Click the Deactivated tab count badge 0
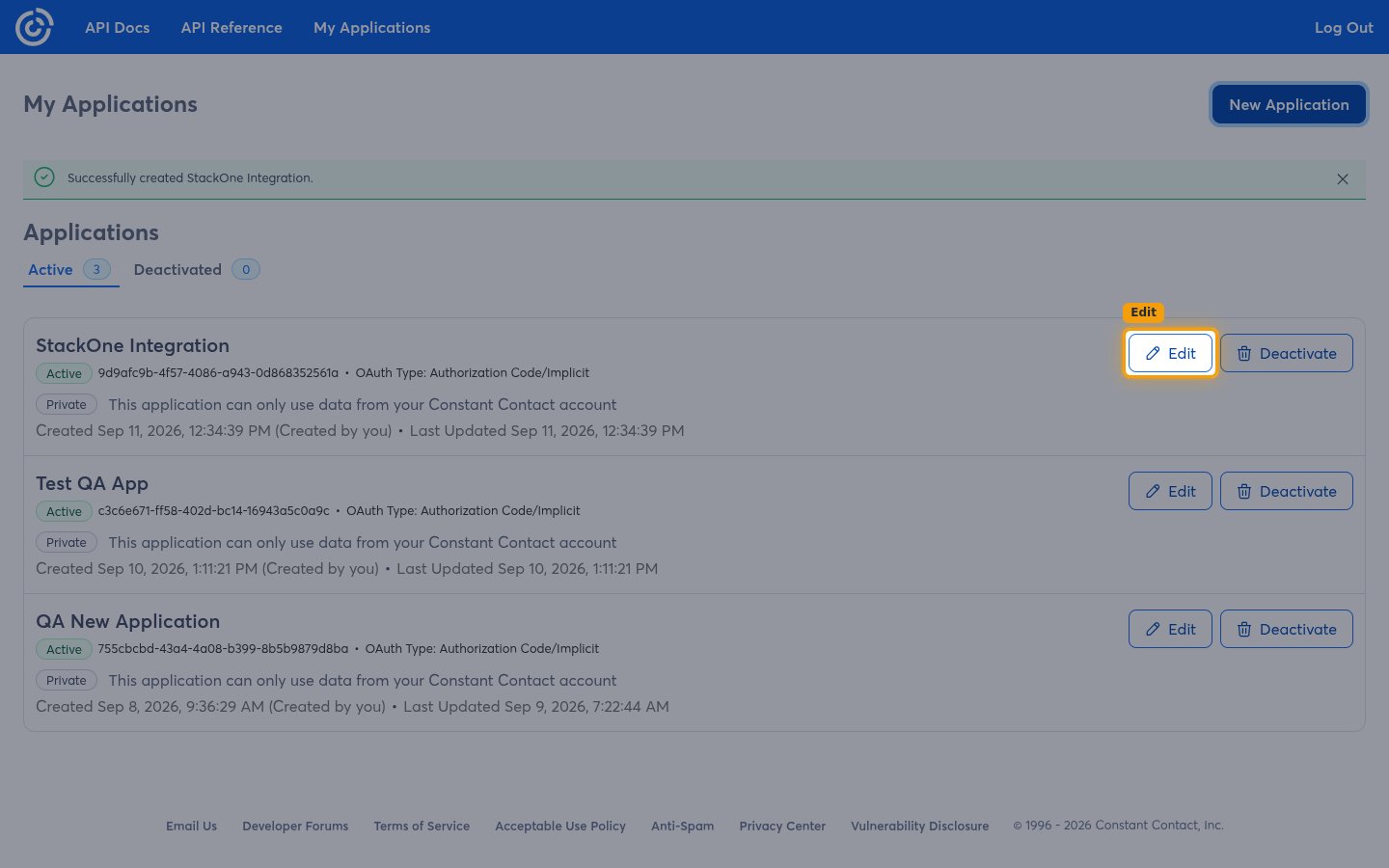The width and height of the screenshot is (1389, 868). coord(246,269)
